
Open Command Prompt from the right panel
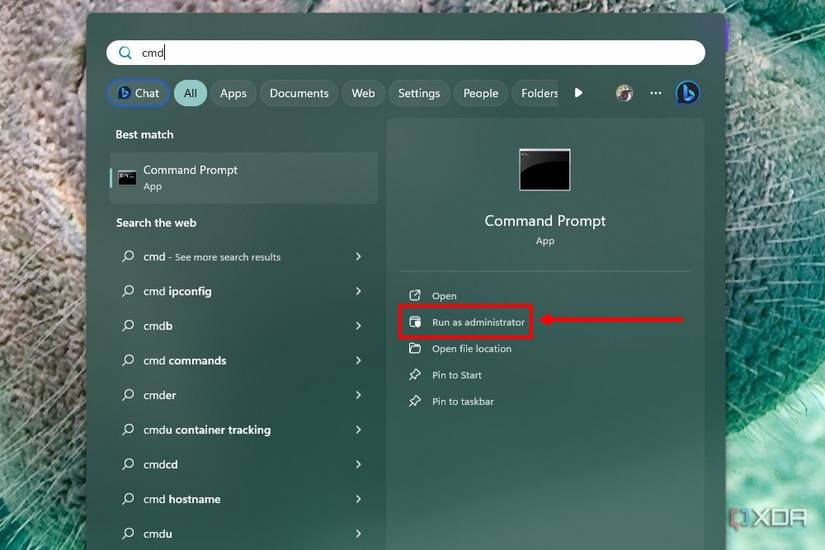pyautogui.click(x=443, y=296)
